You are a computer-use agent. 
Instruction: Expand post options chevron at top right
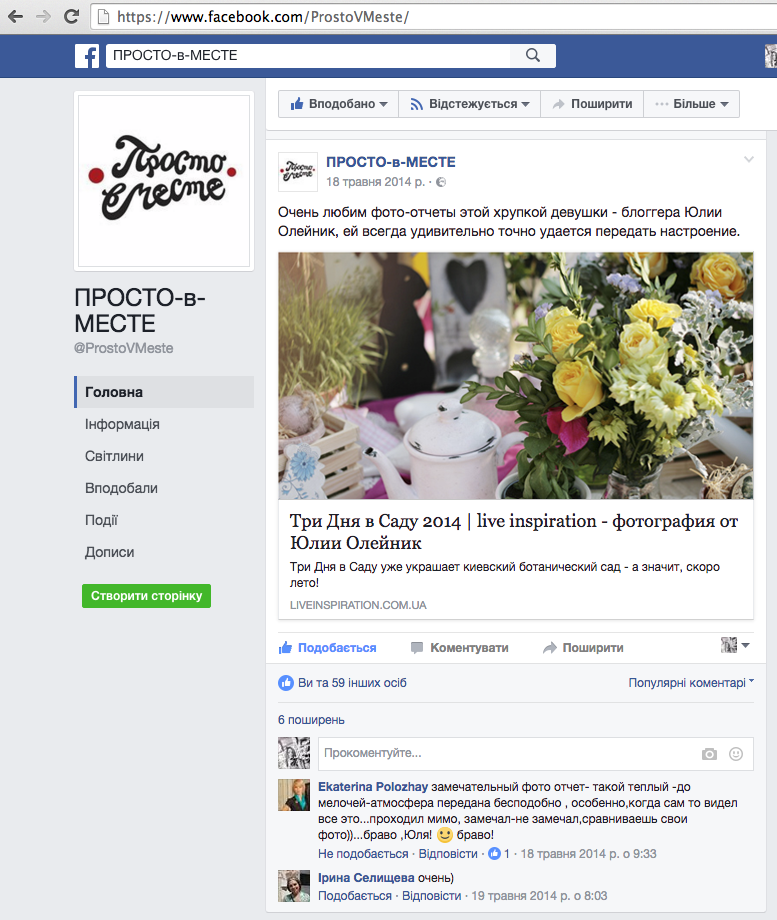tap(749, 159)
